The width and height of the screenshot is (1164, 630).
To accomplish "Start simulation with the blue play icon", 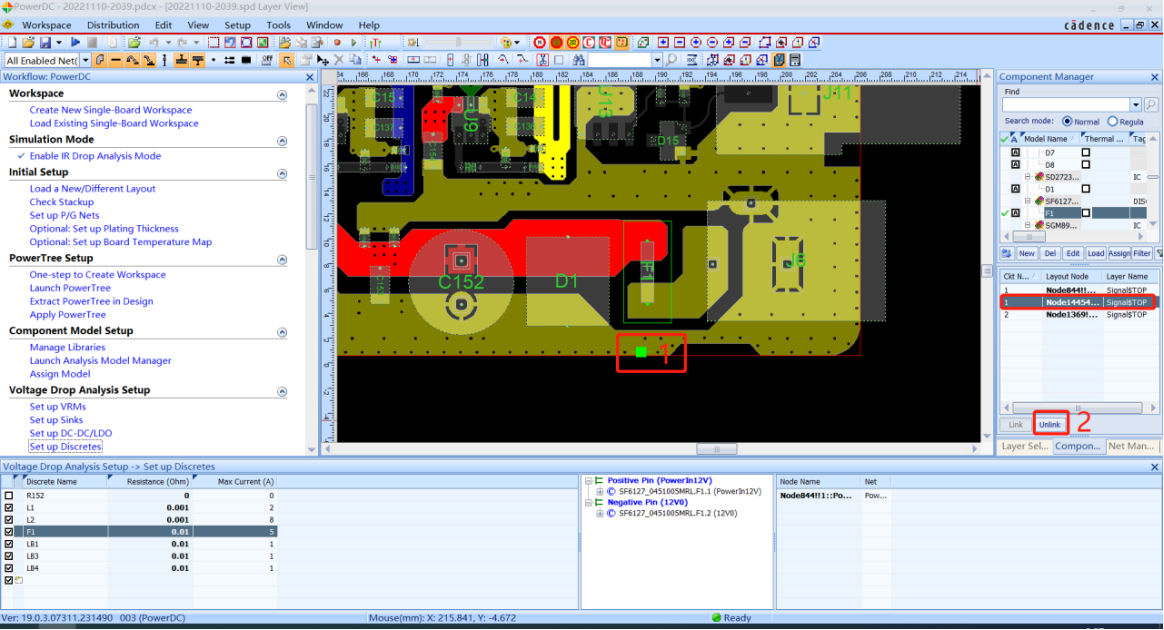I will point(75,42).
